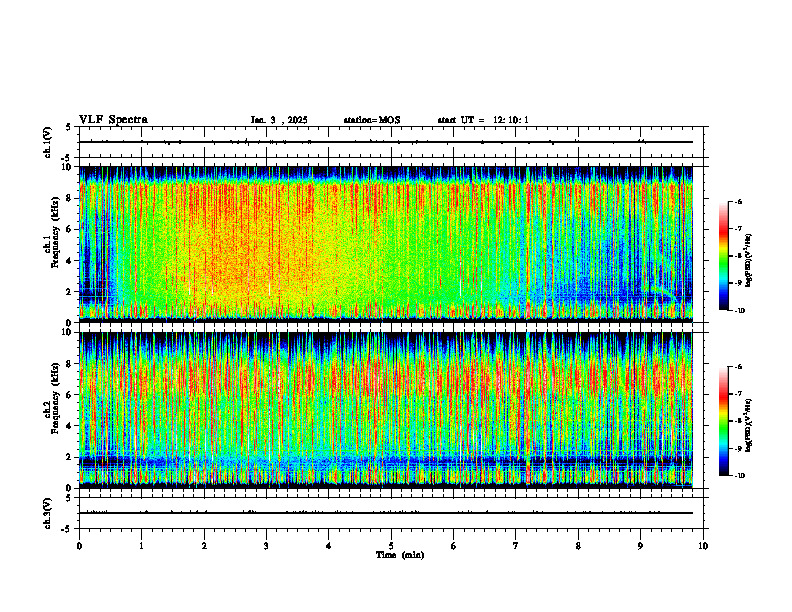Click the time-axis tick label "2"

point(204,546)
